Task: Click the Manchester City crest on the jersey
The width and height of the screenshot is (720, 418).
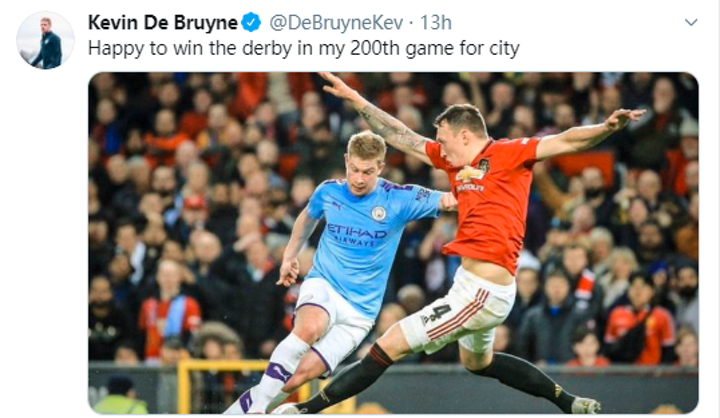Action: (379, 213)
